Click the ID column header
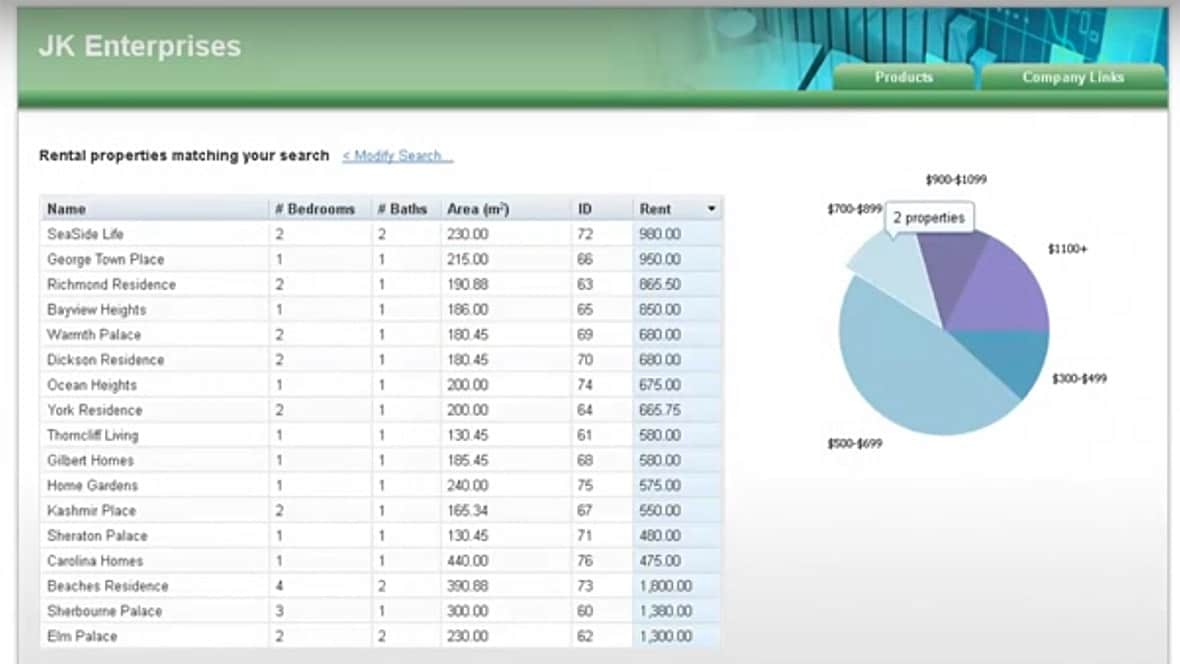1180x664 pixels. 585,209
